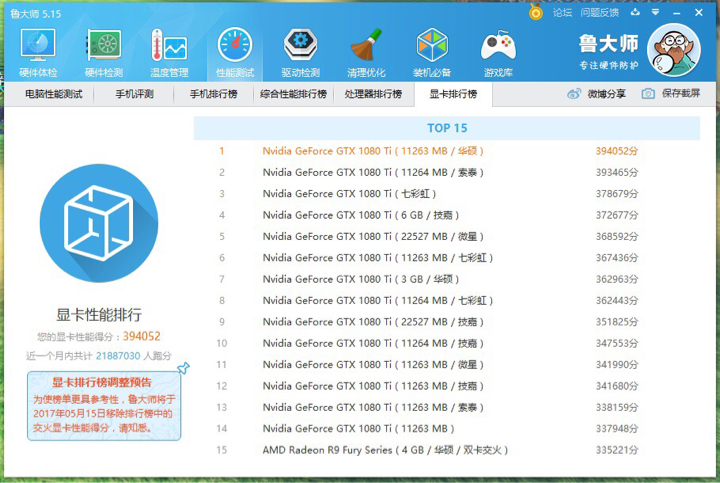The height and width of the screenshot is (483, 720).
Task: Click the gold medal icon in title bar
Action: [x=535, y=11]
